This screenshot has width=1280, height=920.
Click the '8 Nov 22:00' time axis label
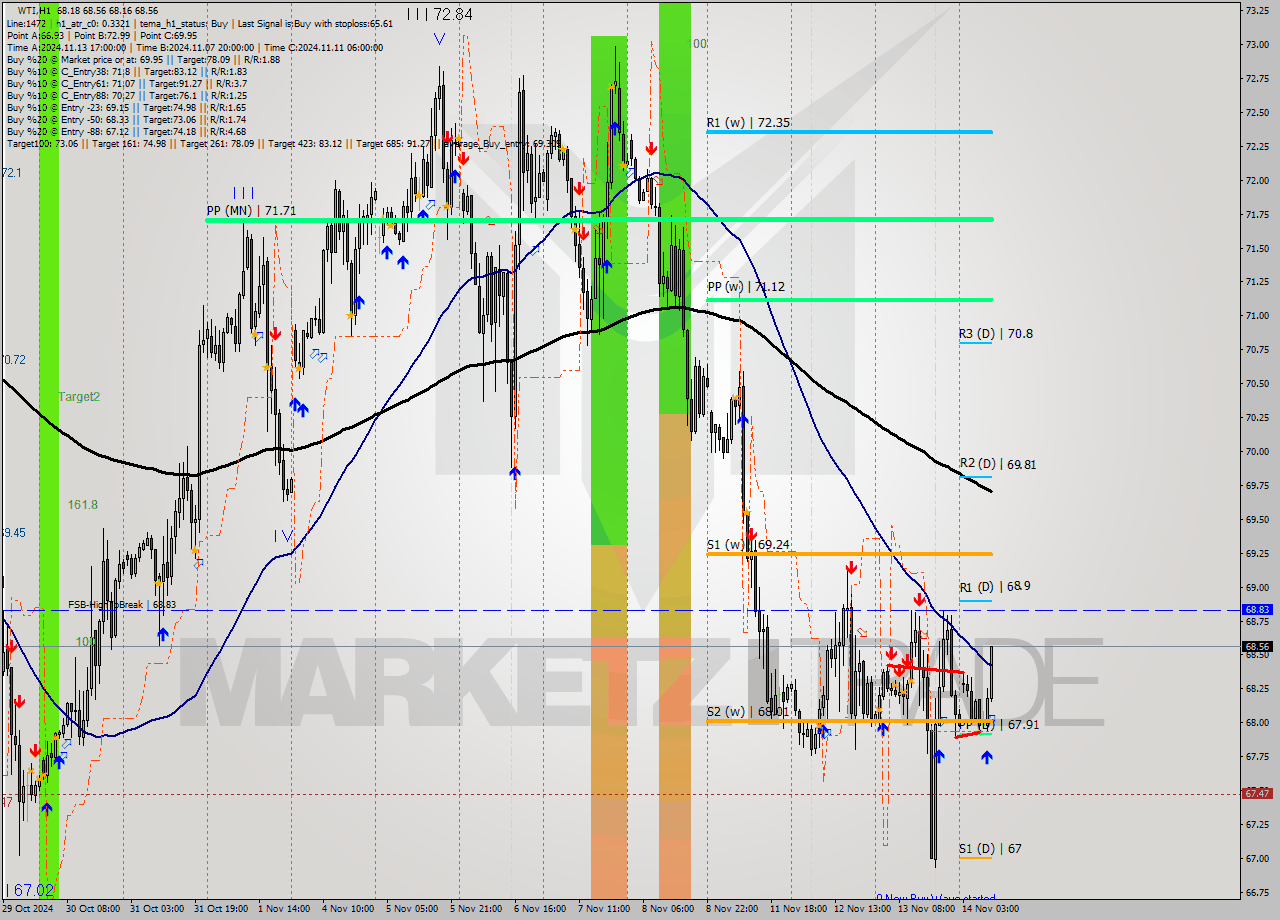[732, 909]
